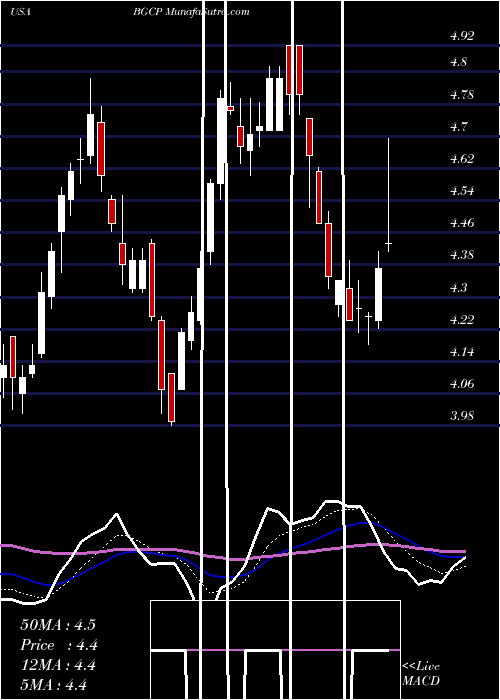
Task: Click the 50MA : 4.5 readout
Action: tap(58, 625)
